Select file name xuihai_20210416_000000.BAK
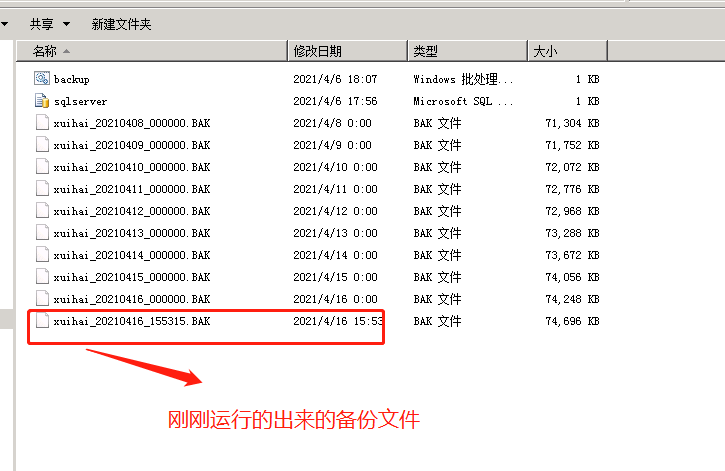The image size is (725, 471). pos(132,299)
